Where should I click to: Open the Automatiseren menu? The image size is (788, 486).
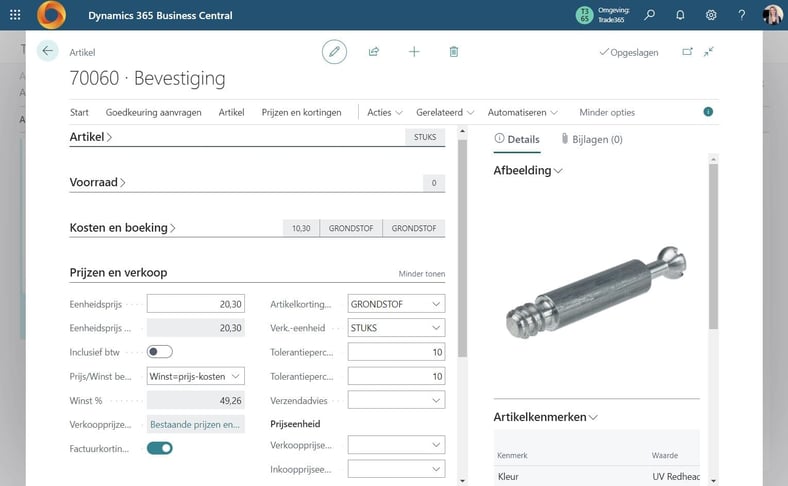[x=523, y=112]
